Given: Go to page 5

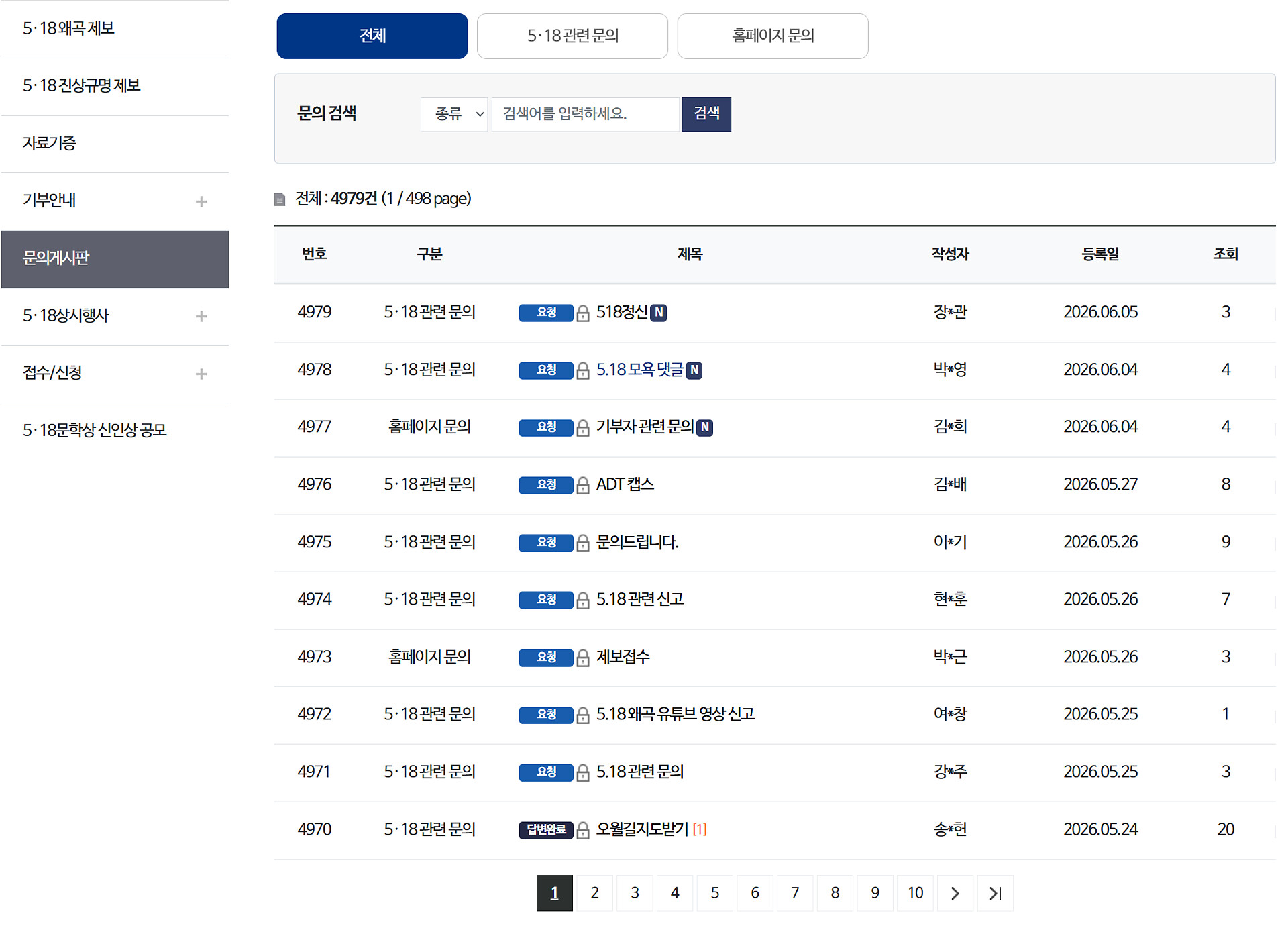Looking at the screenshot, I should click(x=715, y=893).
